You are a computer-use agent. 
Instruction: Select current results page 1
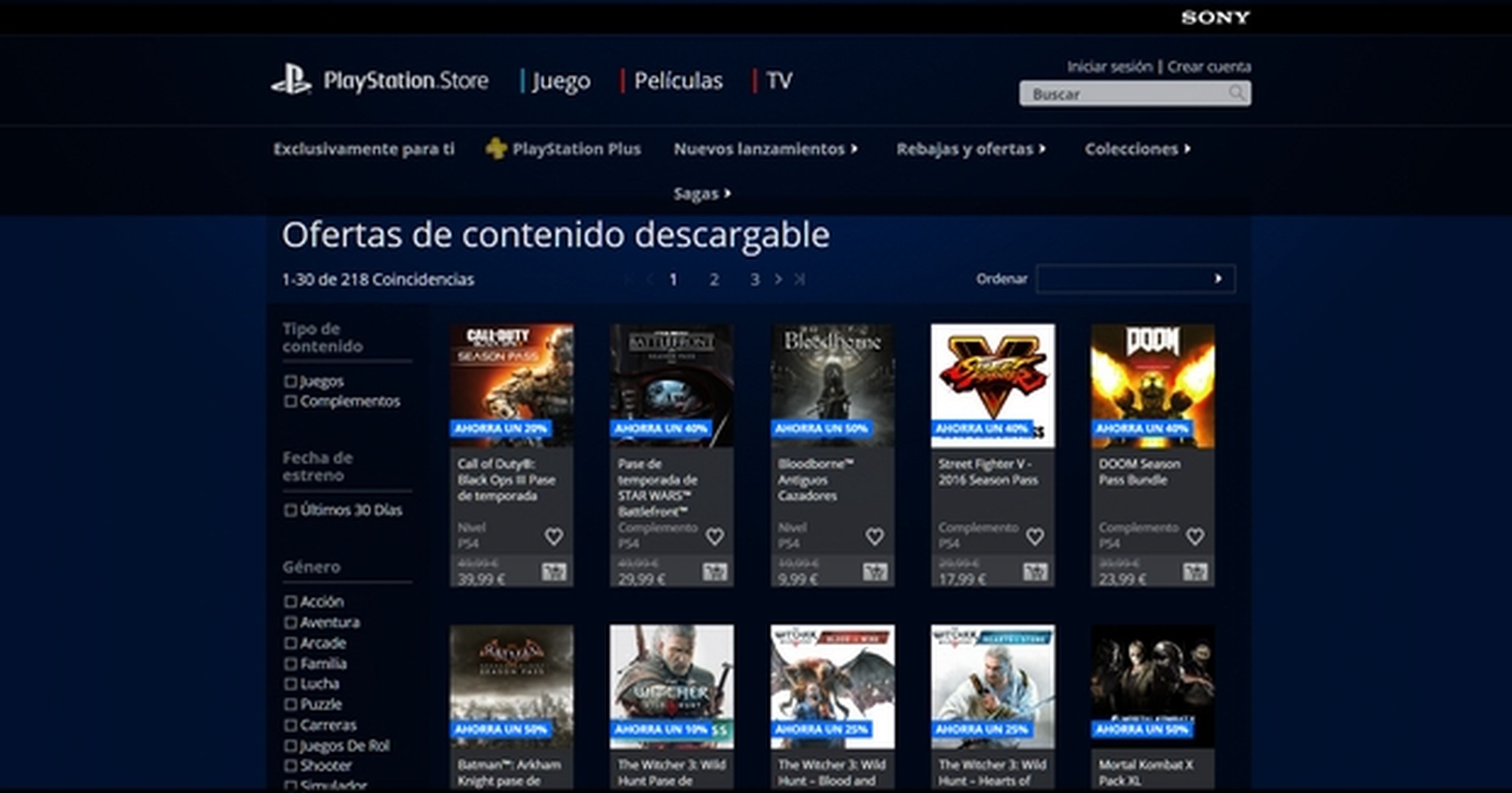(673, 280)
